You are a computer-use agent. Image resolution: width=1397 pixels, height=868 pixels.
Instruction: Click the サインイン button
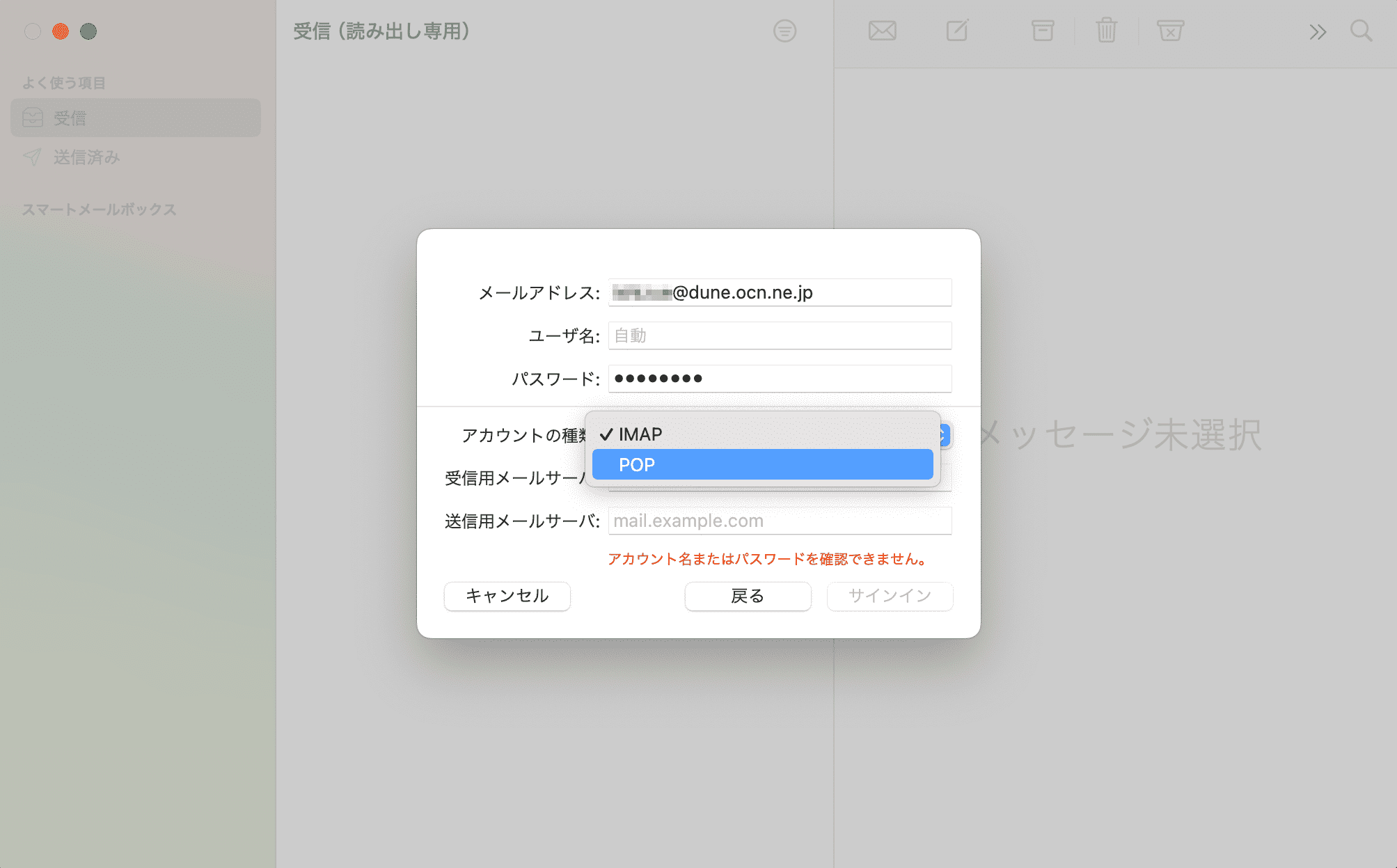pos(890,596)
